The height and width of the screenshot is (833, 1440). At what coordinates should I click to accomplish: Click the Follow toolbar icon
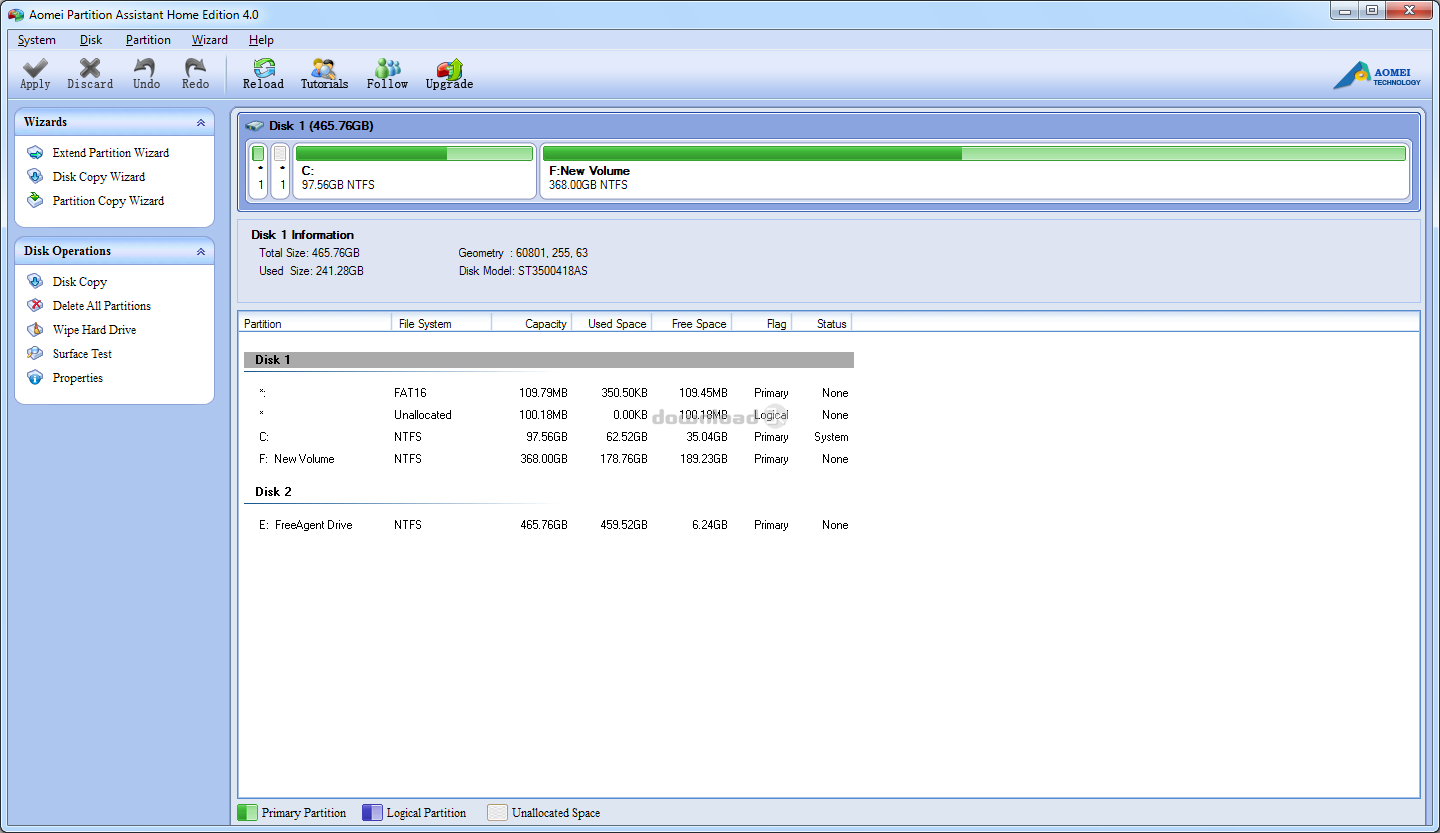pyautogui.click(x=387, y=72)
